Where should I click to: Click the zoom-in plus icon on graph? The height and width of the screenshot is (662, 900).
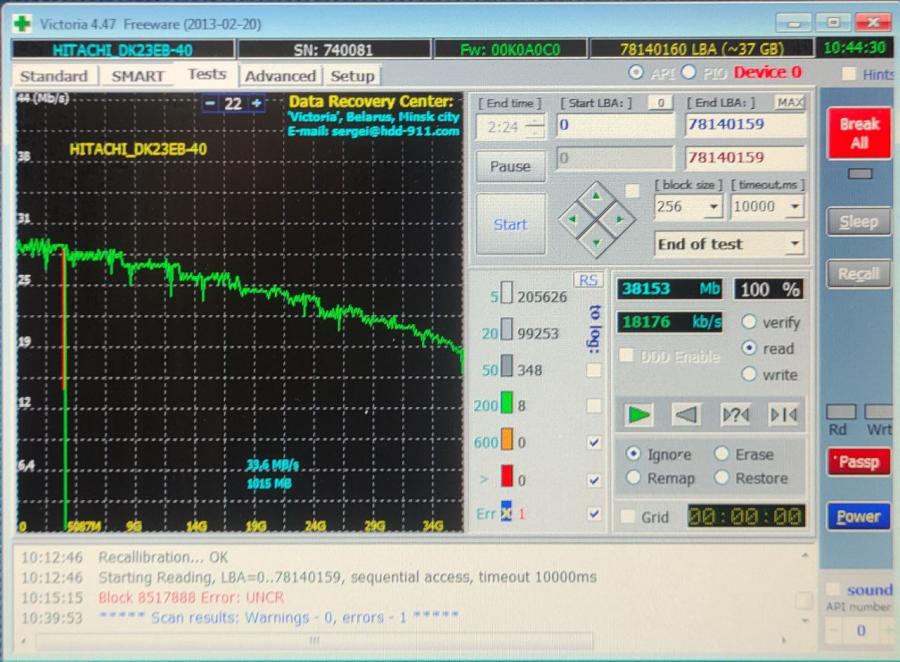[x=257, y=103]
